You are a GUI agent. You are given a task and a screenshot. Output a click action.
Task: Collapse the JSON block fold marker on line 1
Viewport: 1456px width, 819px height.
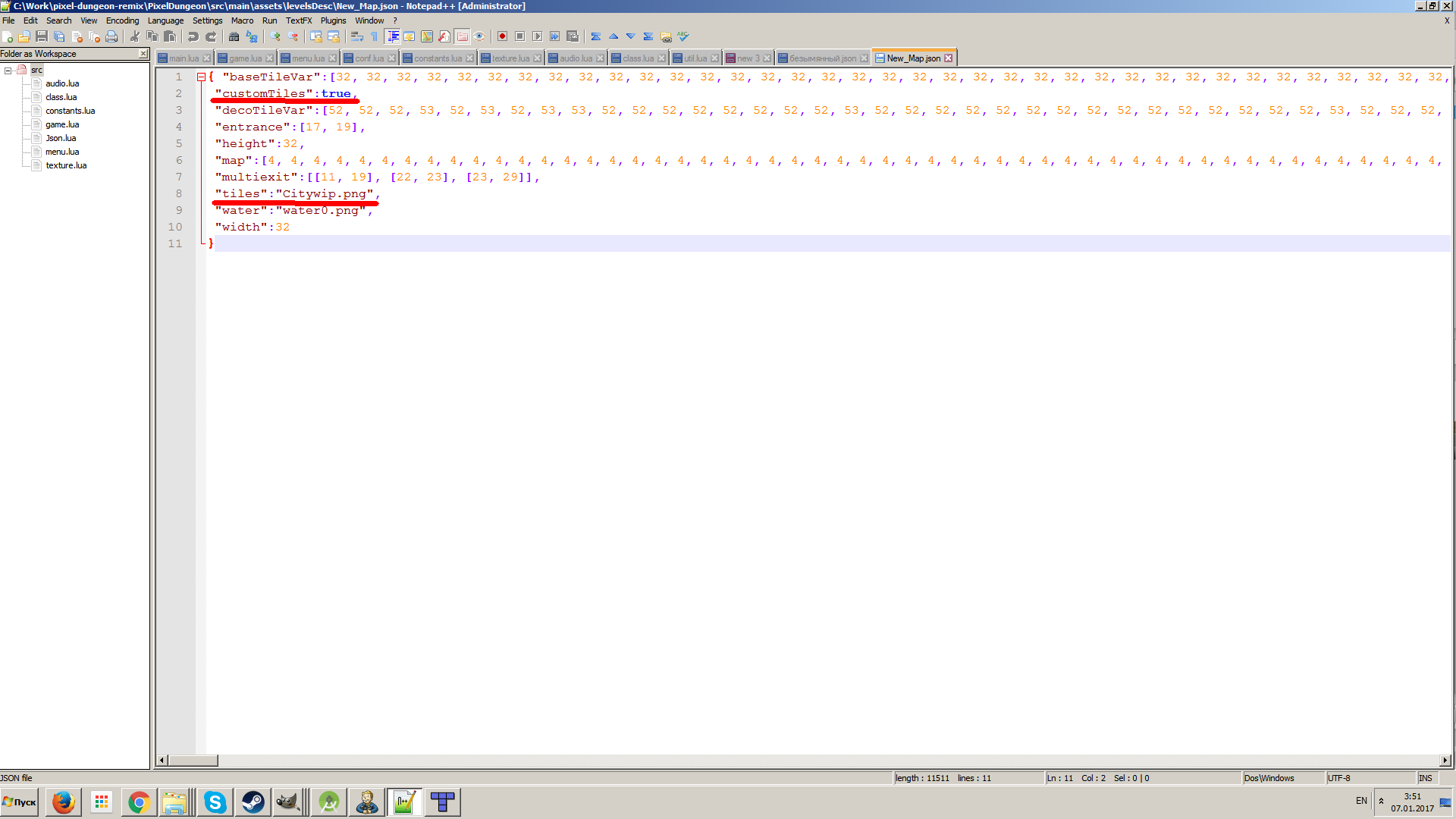coord(201,77)
